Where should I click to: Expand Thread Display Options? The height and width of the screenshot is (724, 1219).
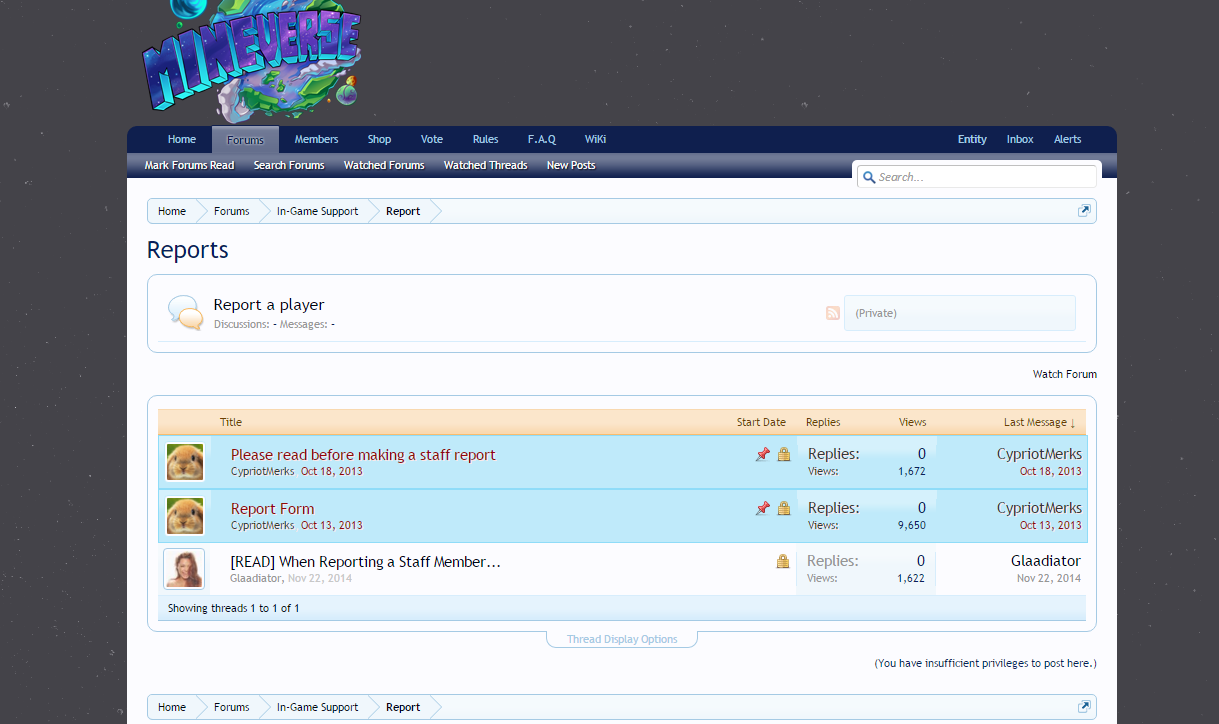click(x=622, y=639)
